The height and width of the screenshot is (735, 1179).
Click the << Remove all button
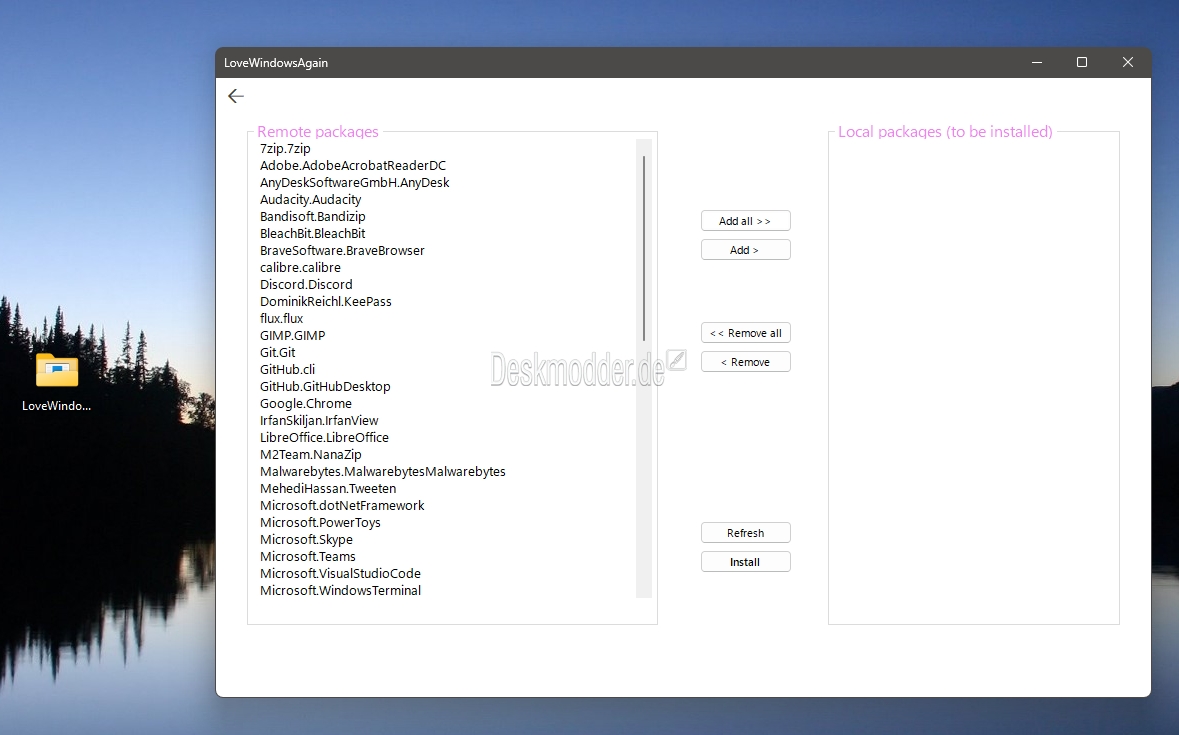click(745, 333)
